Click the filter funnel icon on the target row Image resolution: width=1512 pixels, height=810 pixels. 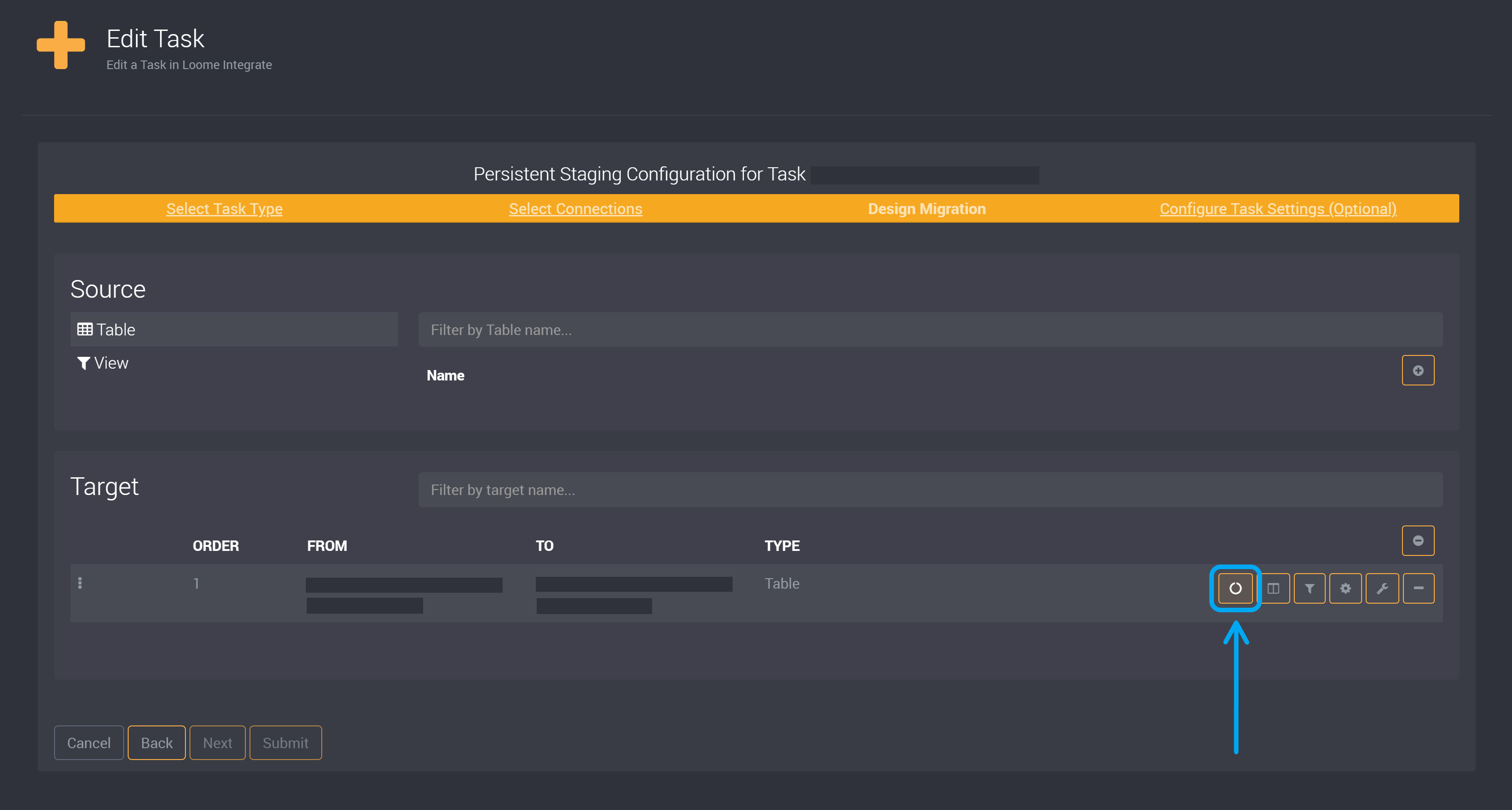pos(1309,588)
